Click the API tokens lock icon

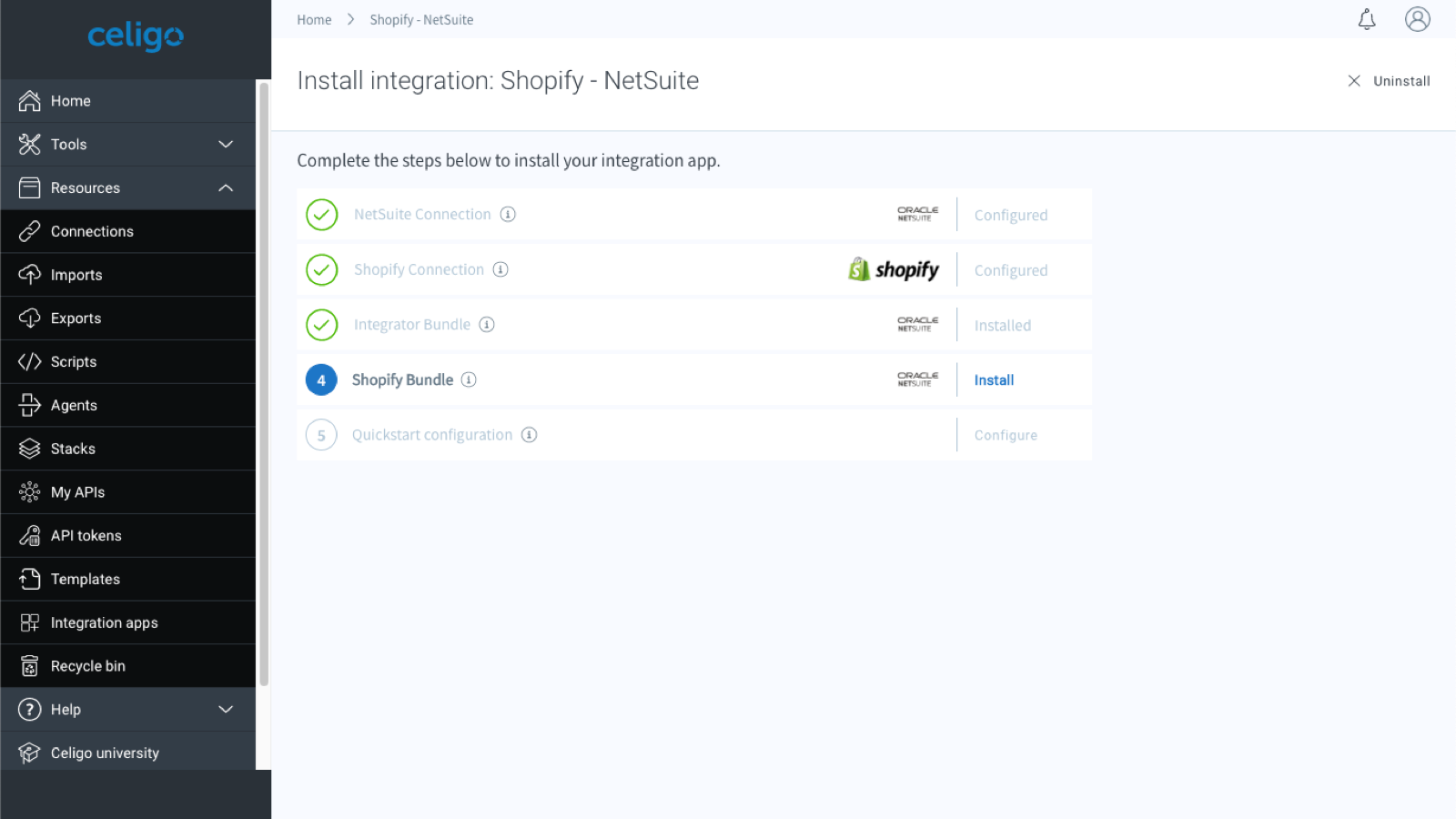point(30,536)
